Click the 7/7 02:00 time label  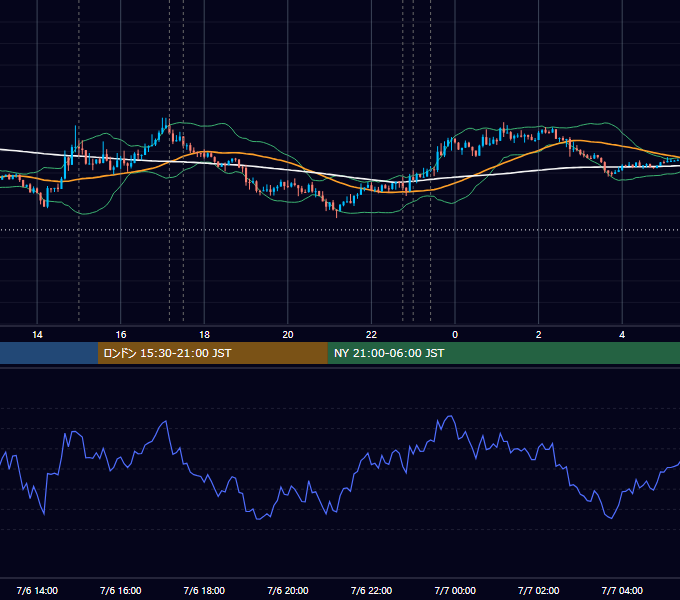[539, 590]
